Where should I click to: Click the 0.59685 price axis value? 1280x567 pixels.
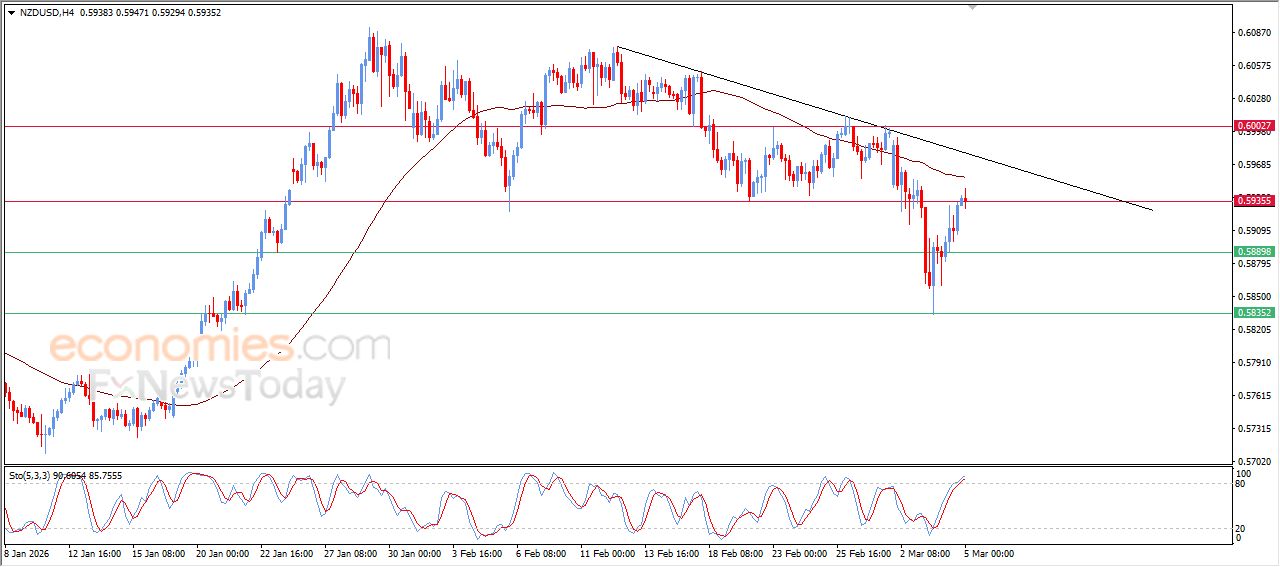[x=1253, y=165]
